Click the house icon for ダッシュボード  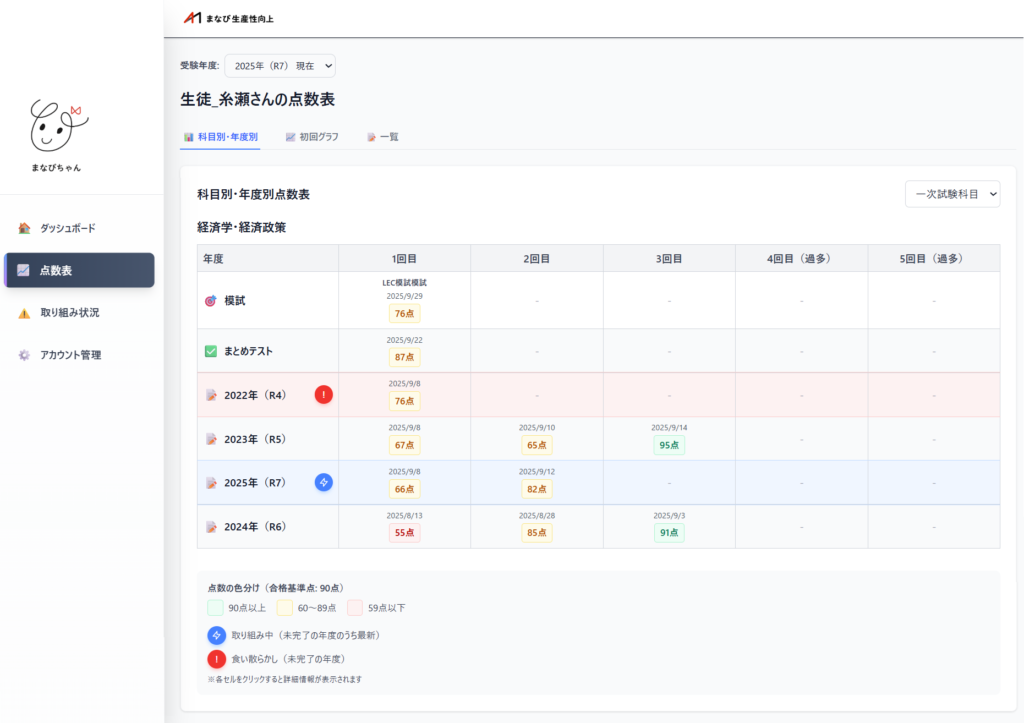[24, 228]
